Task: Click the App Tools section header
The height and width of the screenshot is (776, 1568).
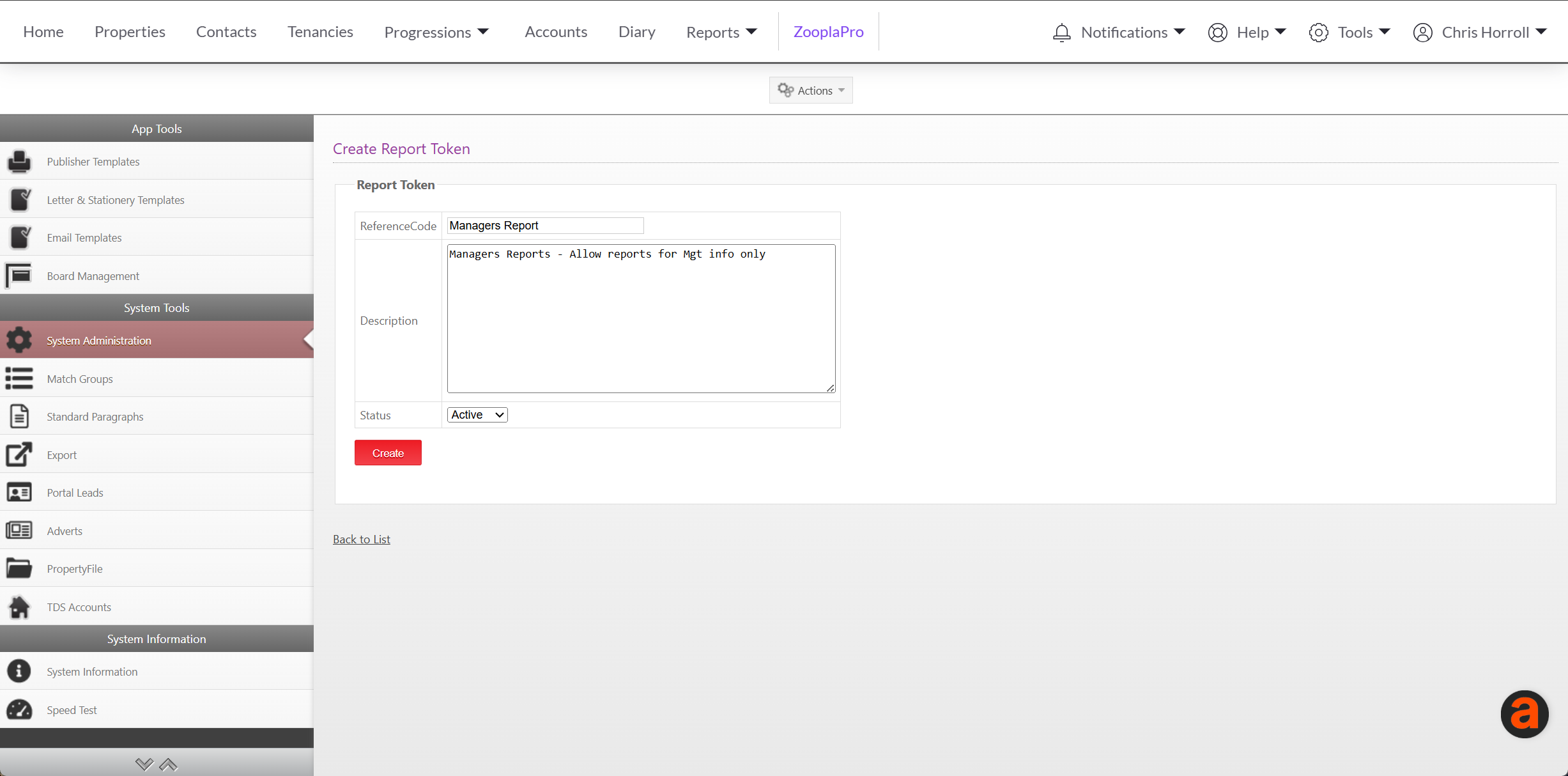Action: click(157, 128)
